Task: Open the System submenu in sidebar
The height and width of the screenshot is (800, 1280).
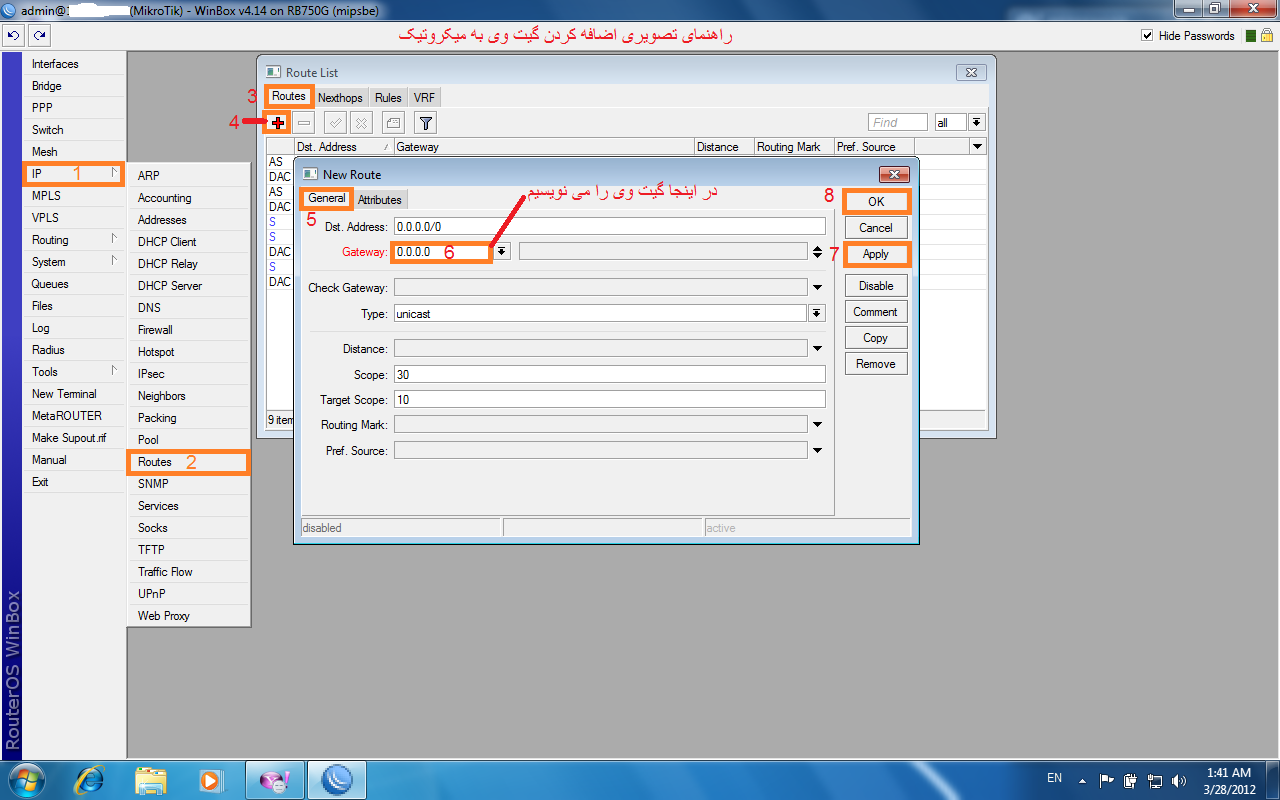Action: point(74,262)
